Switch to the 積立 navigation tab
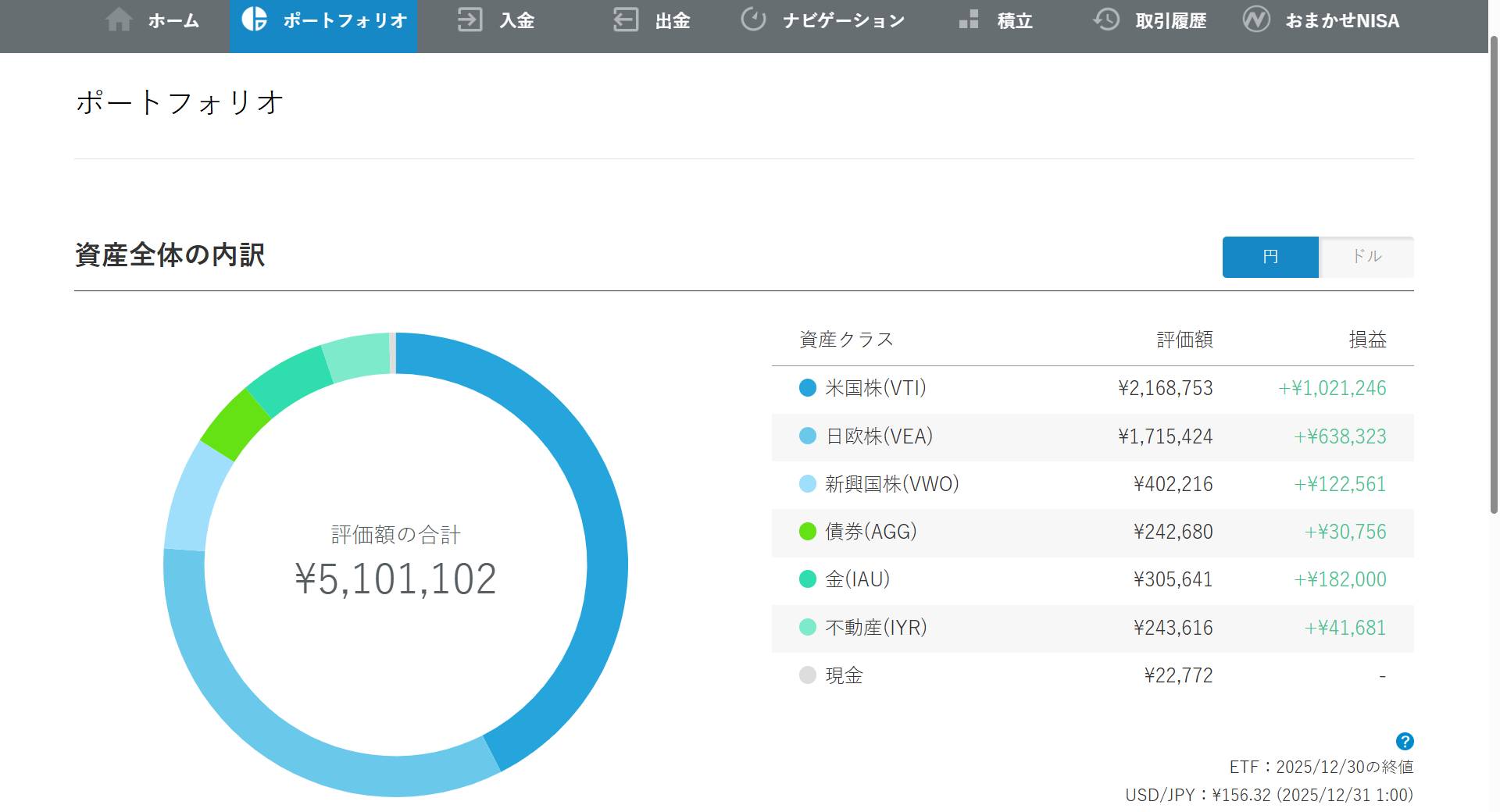This screenshot has height=812, width=1500. point(1012,20)
